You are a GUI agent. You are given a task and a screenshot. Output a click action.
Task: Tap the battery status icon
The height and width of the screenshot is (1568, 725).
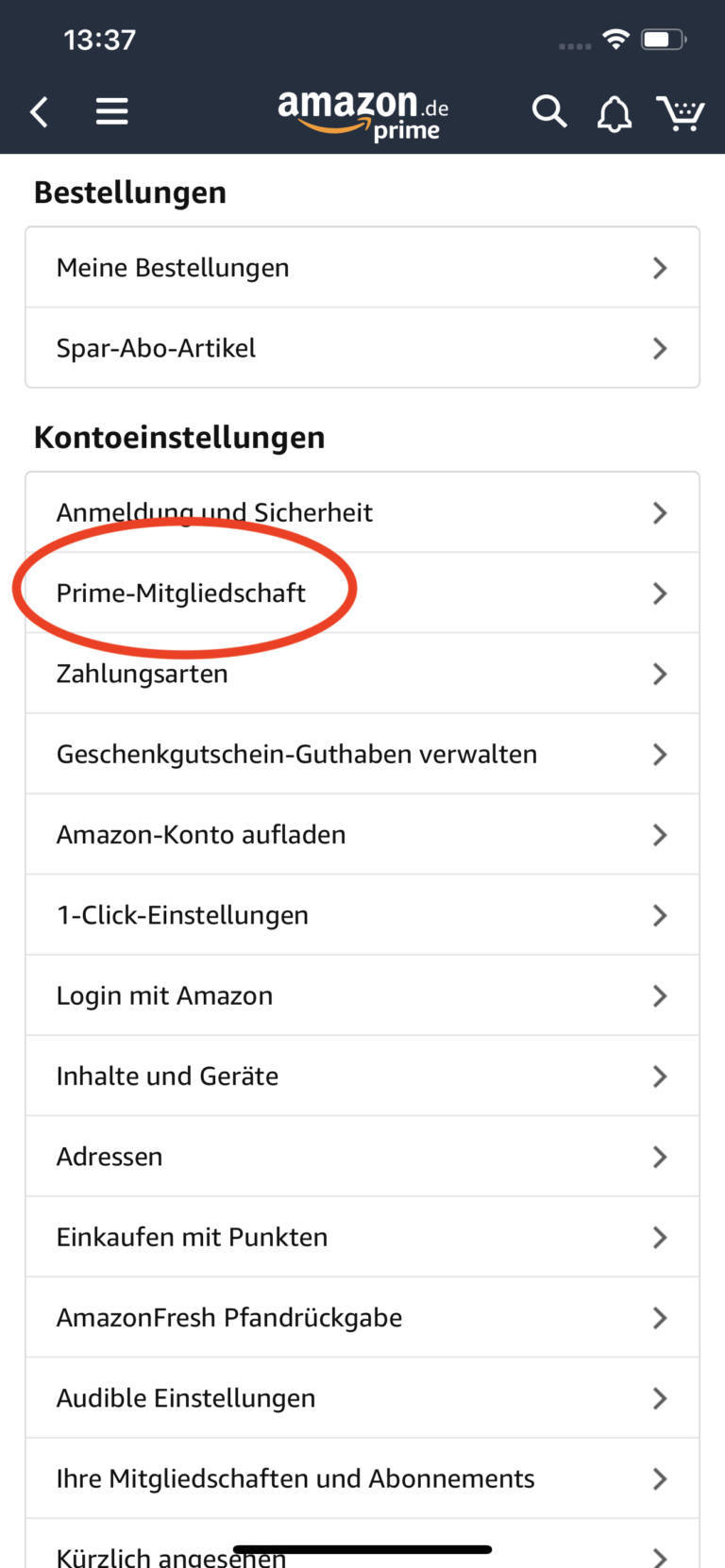click(664, 40)
